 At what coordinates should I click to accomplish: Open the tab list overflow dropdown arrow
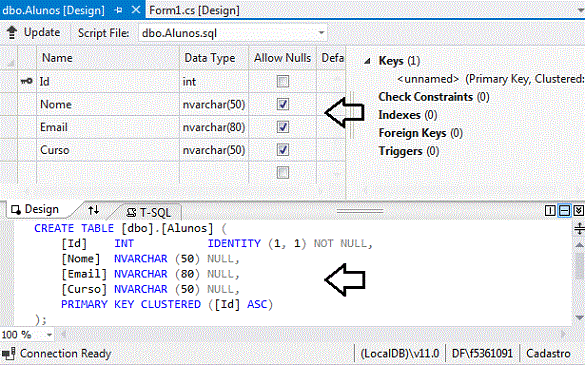click(581, 10)
